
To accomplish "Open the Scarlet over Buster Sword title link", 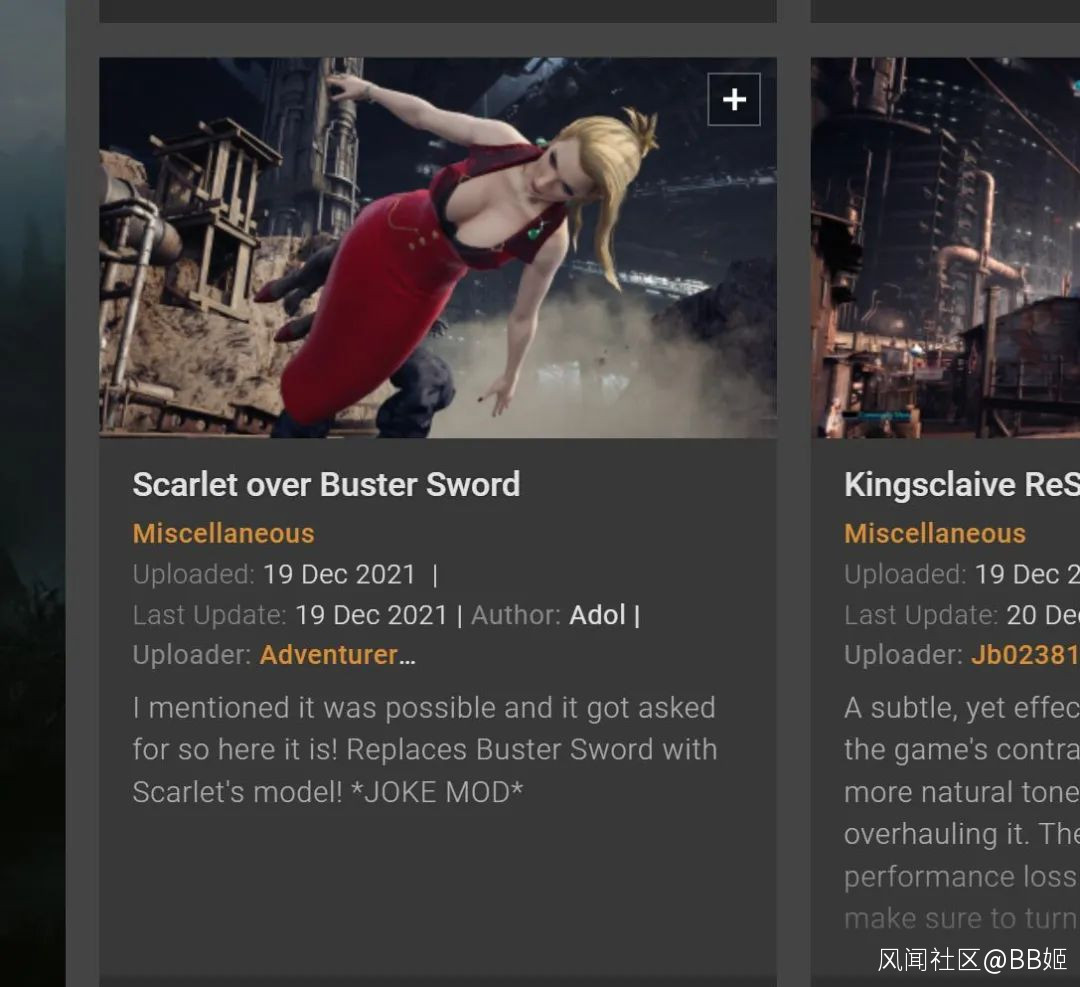I will 326,484.
